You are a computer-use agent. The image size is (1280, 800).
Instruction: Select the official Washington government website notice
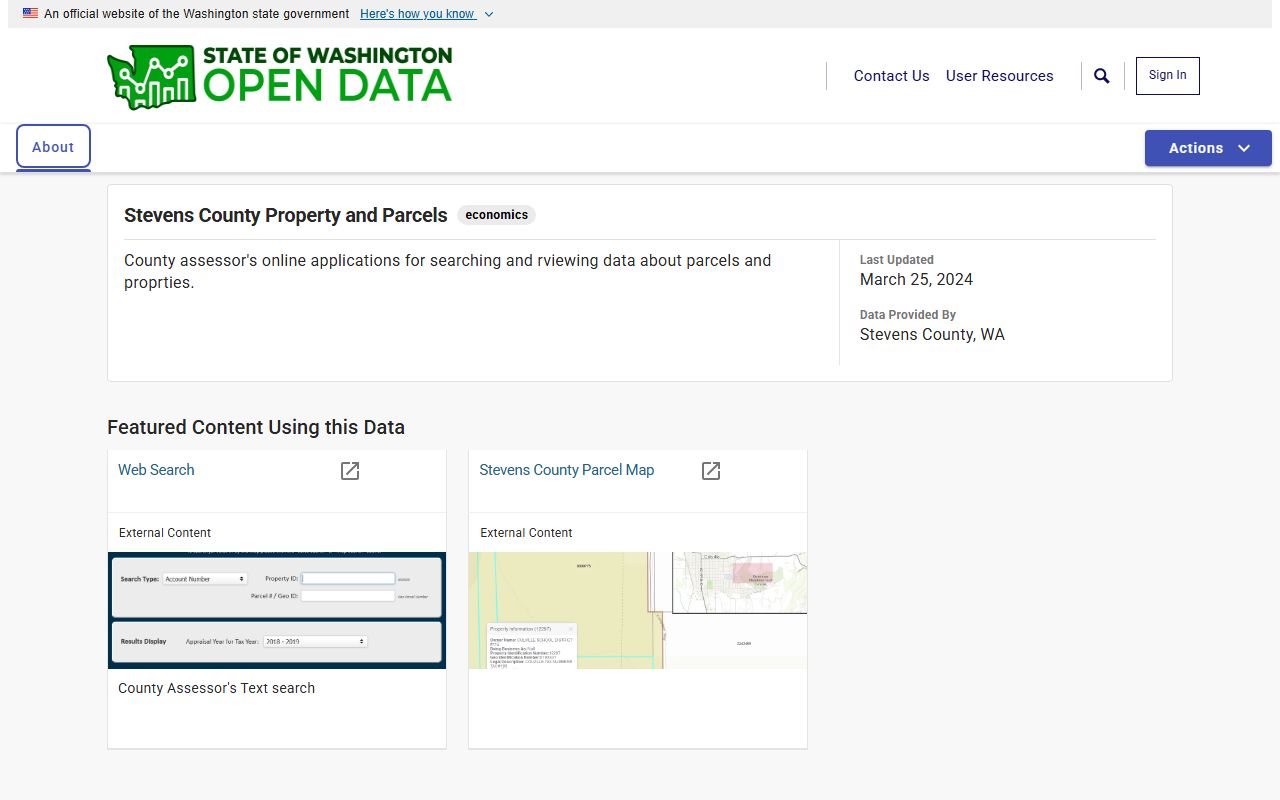click(197, 14)
